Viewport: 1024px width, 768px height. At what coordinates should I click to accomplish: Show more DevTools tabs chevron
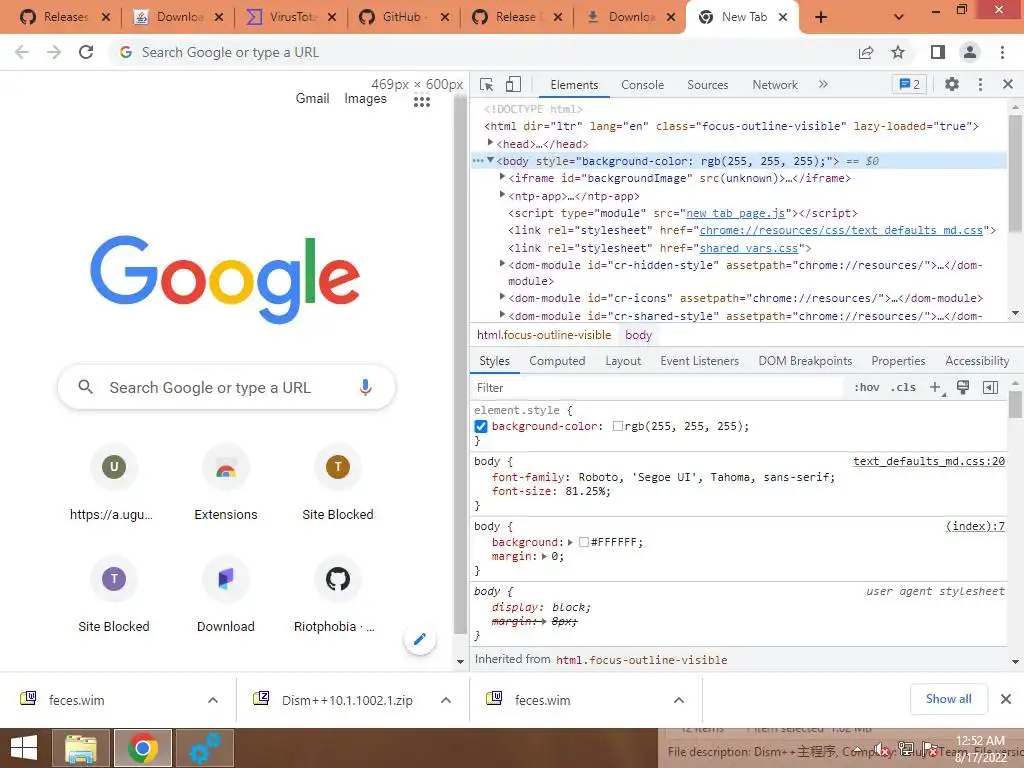coord(823,84)
